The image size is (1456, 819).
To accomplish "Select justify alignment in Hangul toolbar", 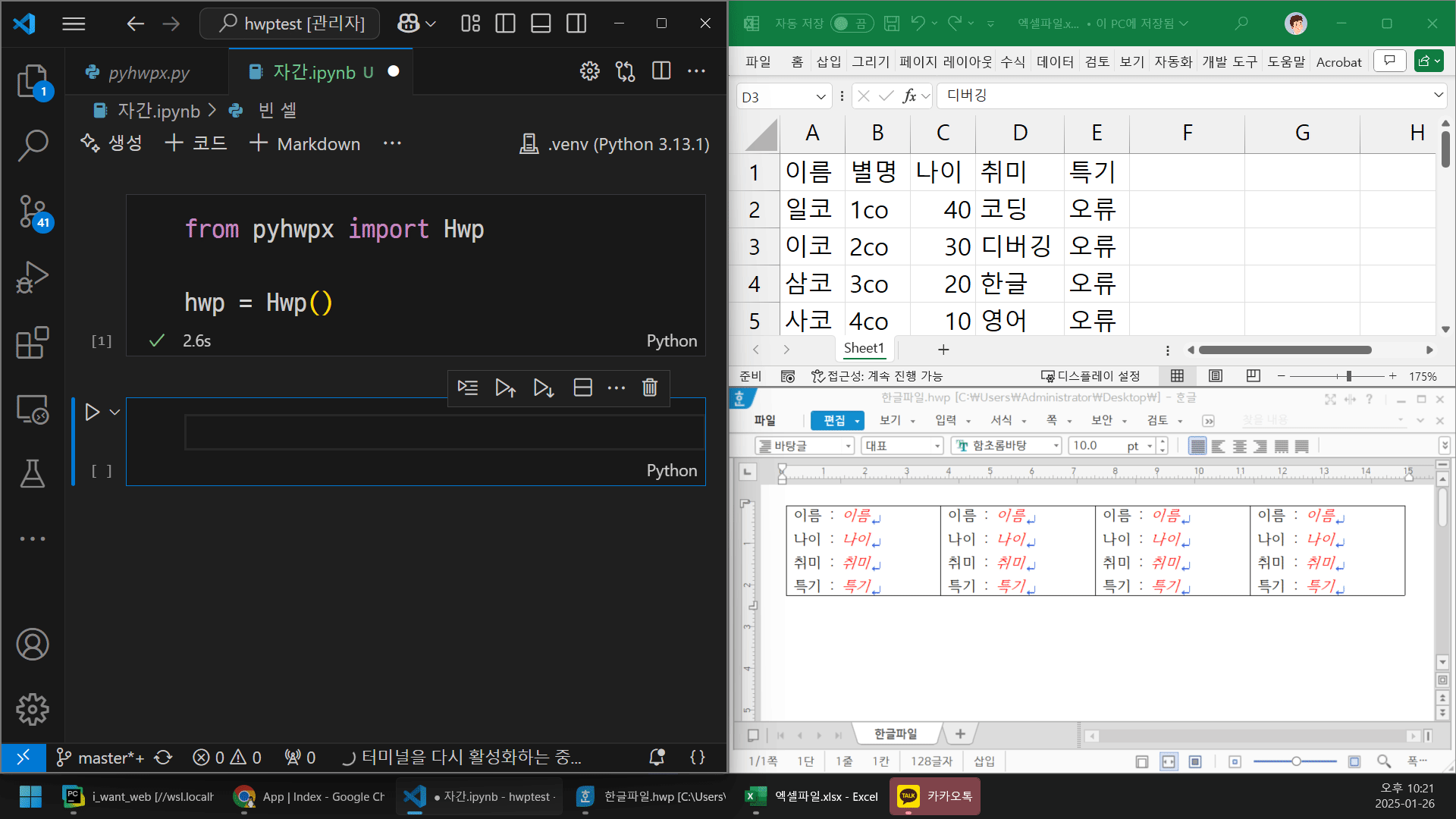I will point(1197,446).
